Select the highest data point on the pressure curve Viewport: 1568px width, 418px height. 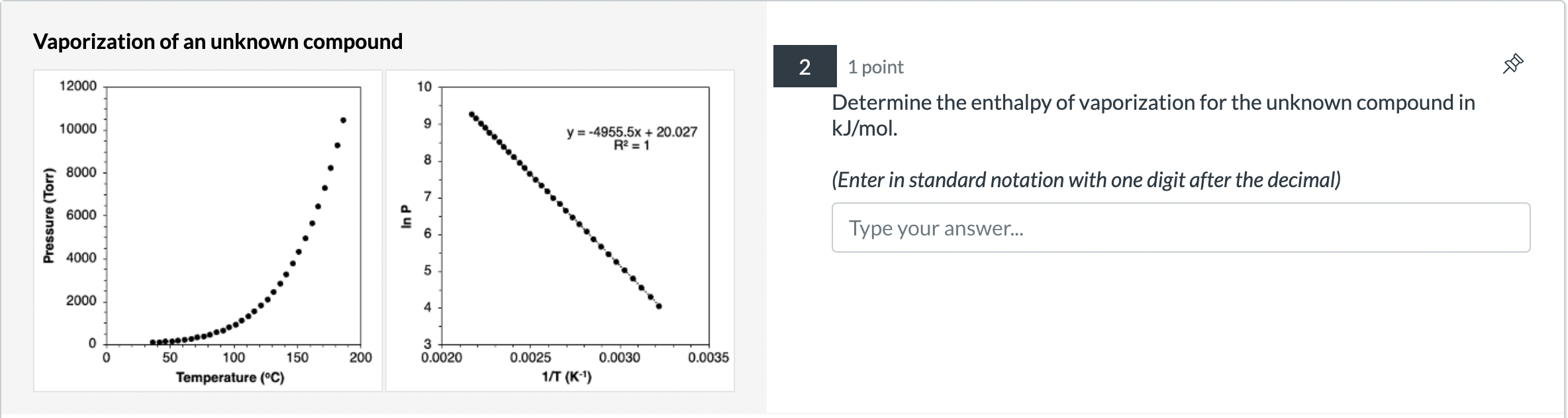(x=344, y=120)
